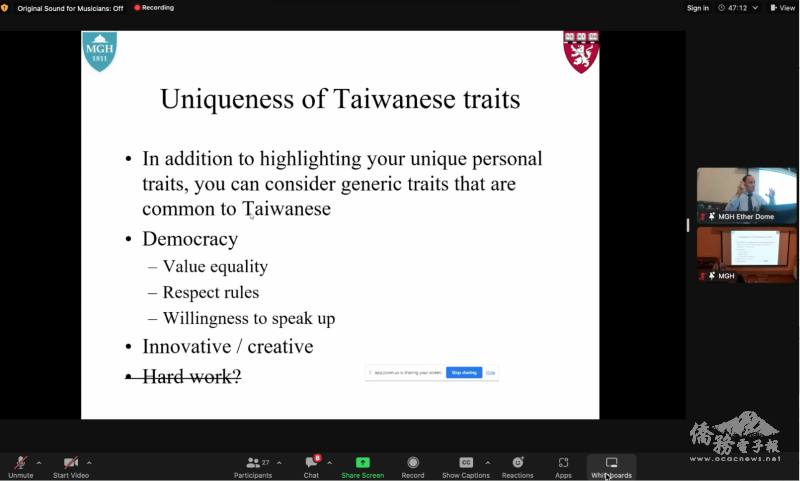Viewport: 800px width, 481px height.
Task: Open Whiteboards from the toolbar
Action: pyautogui.click(x=611, y=464)
